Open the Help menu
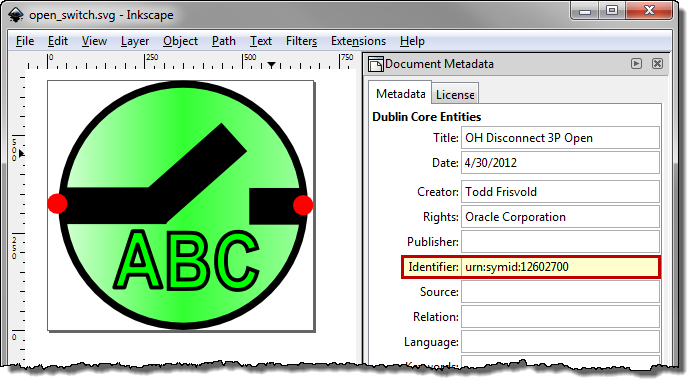 click(x=412, y=41)
